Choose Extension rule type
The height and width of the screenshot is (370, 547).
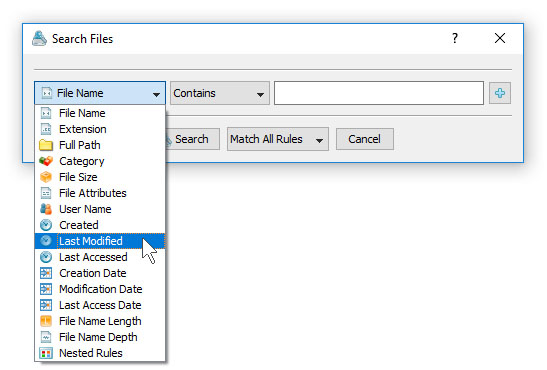(x=100, y=129)
